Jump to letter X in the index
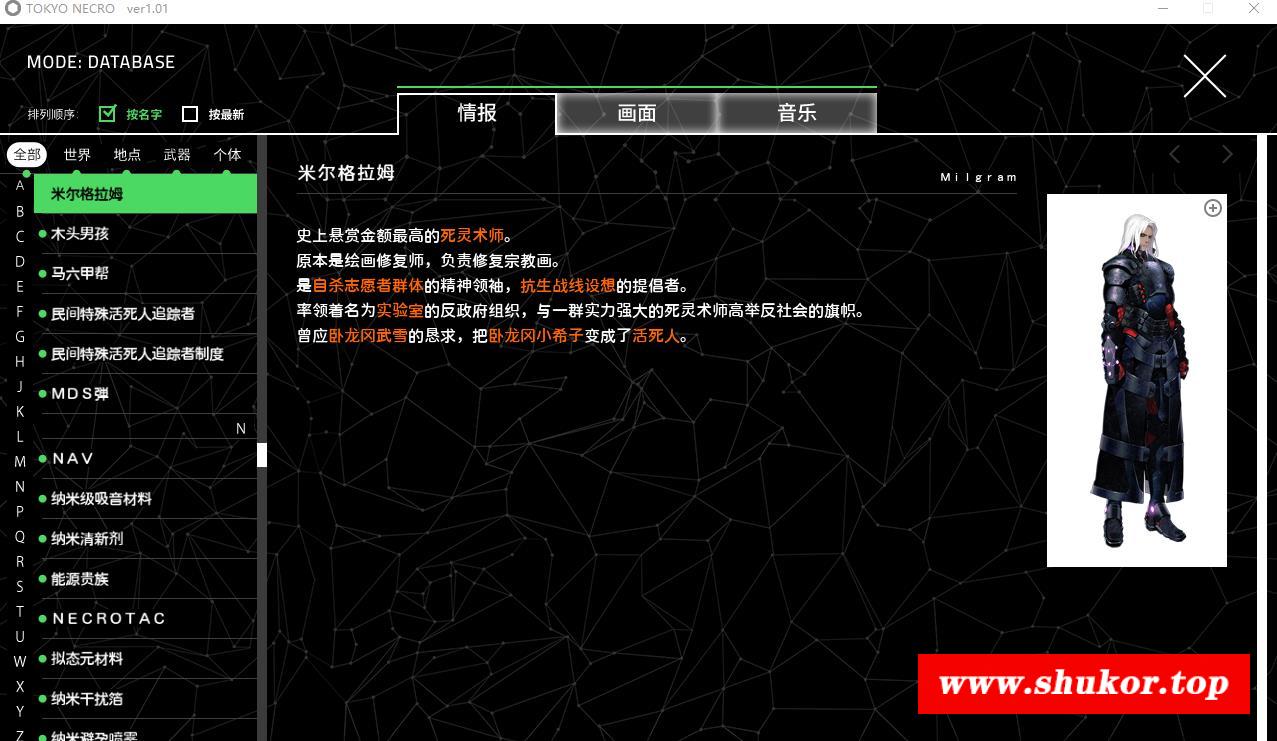The width and height of the screenshot is (1277, 741). (20, 686)
